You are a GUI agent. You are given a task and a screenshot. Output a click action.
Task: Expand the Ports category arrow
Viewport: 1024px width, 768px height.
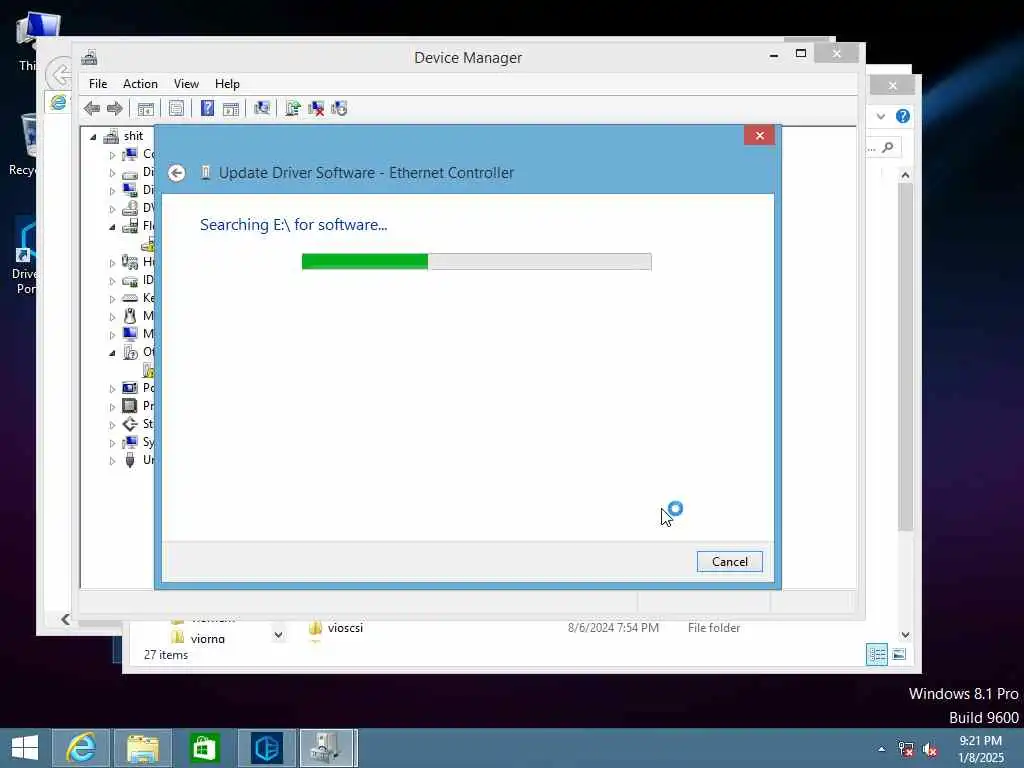tap(112, 389)
